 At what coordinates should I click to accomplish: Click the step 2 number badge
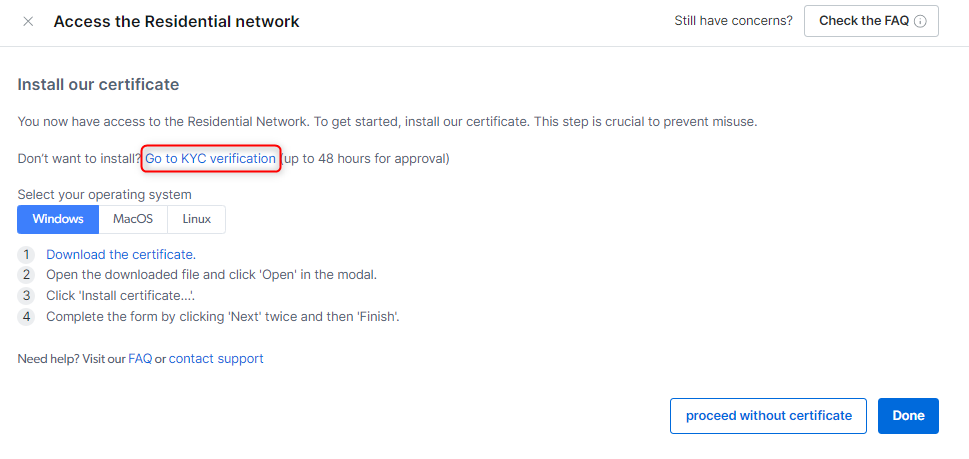(x=26, y=276)
